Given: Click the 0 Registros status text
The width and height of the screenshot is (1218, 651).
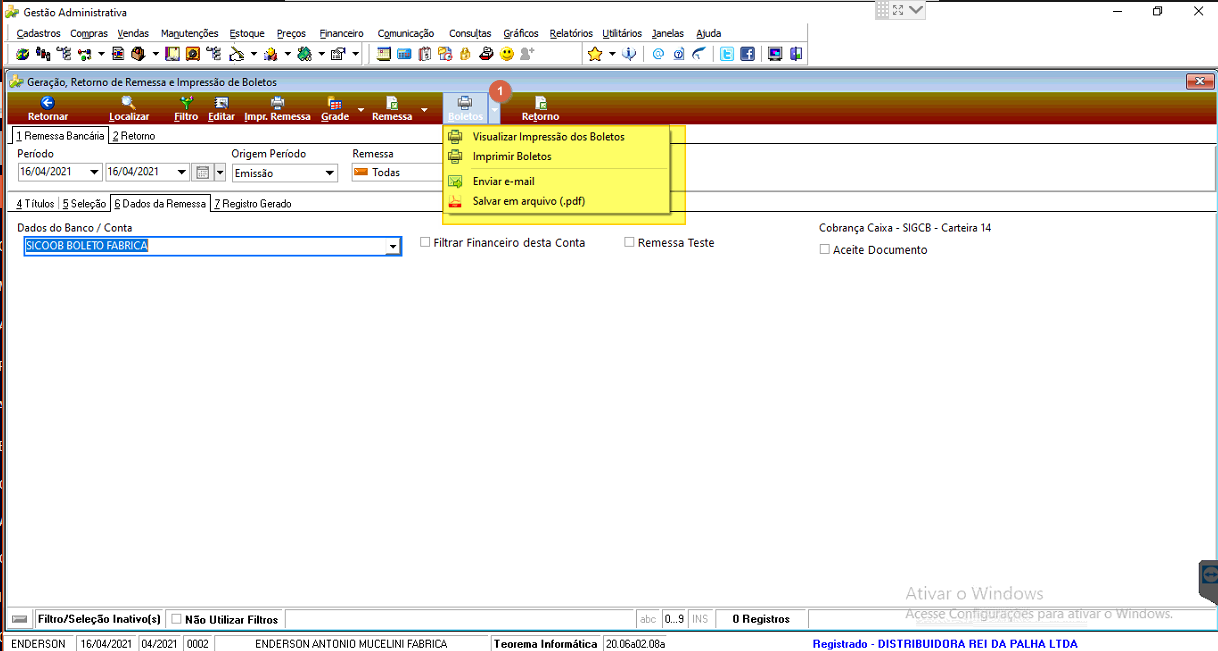Looking at the screenshot, I should (x=761, y=619).
